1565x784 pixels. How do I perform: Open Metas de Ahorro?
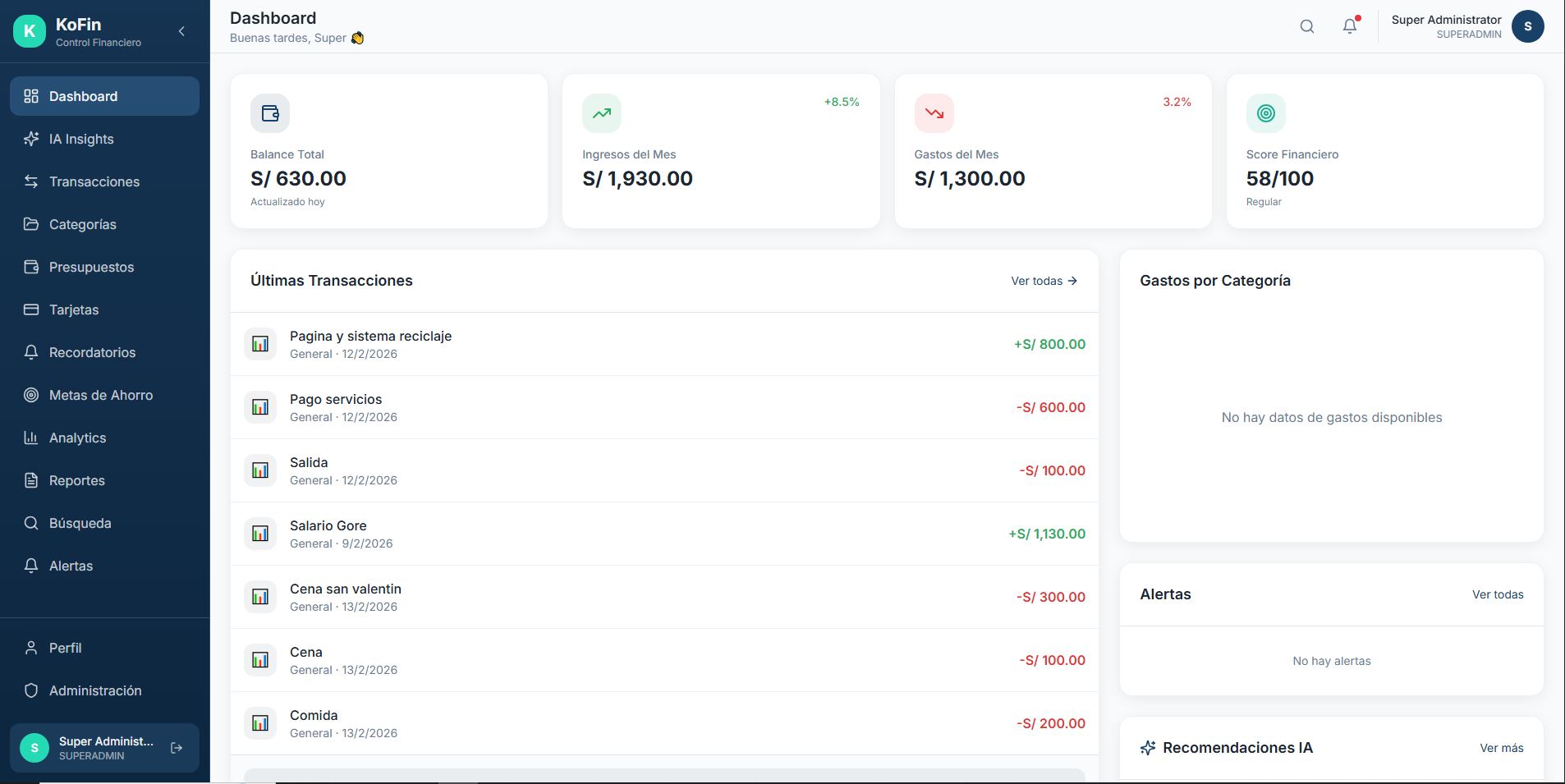tap(100, 395)
